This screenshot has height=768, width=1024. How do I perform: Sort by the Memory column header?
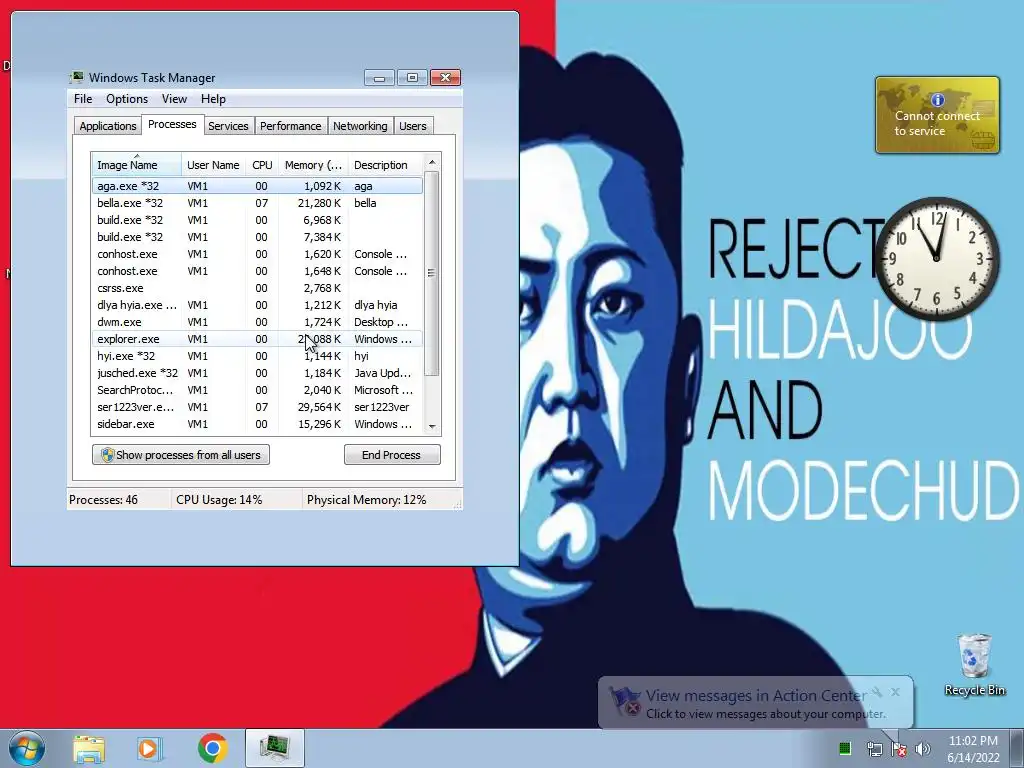[313, 165]
